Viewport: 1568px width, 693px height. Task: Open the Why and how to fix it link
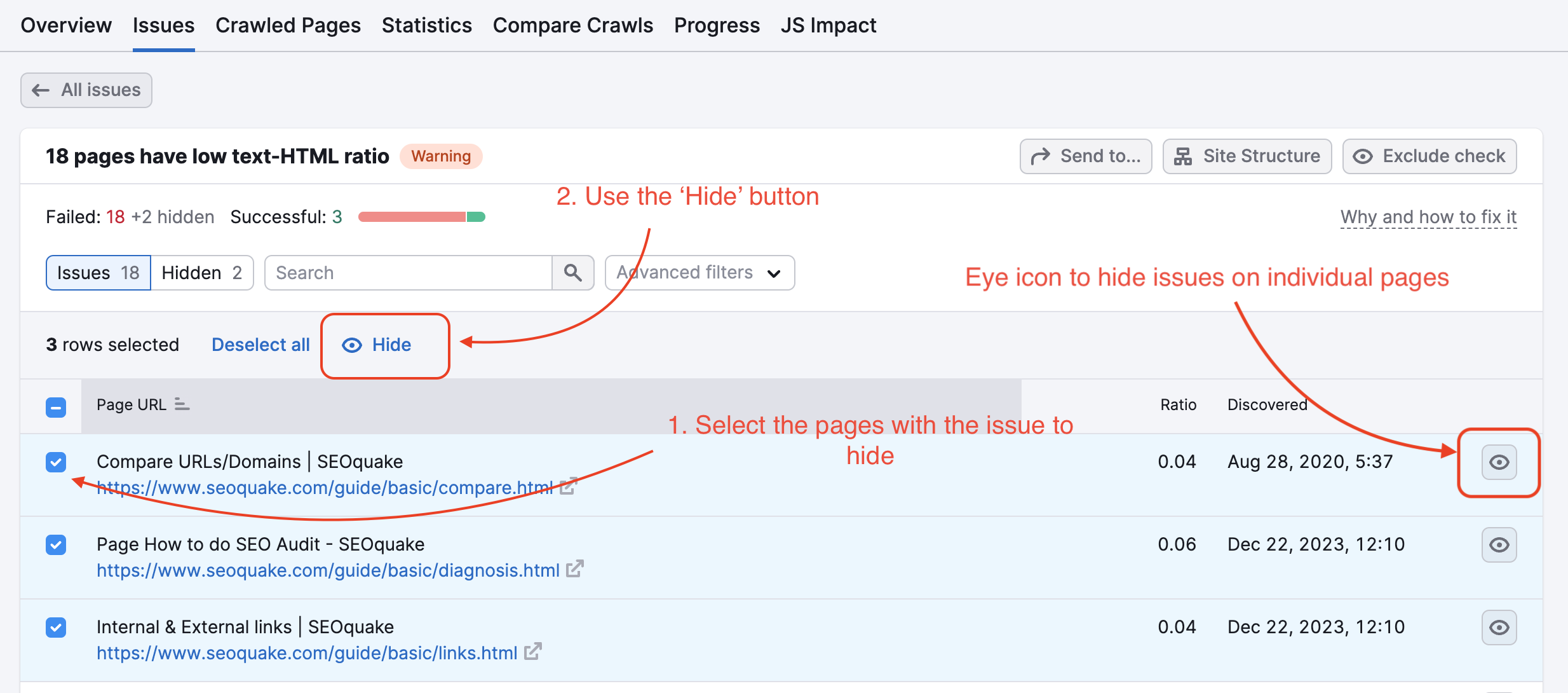[1428, 217]
